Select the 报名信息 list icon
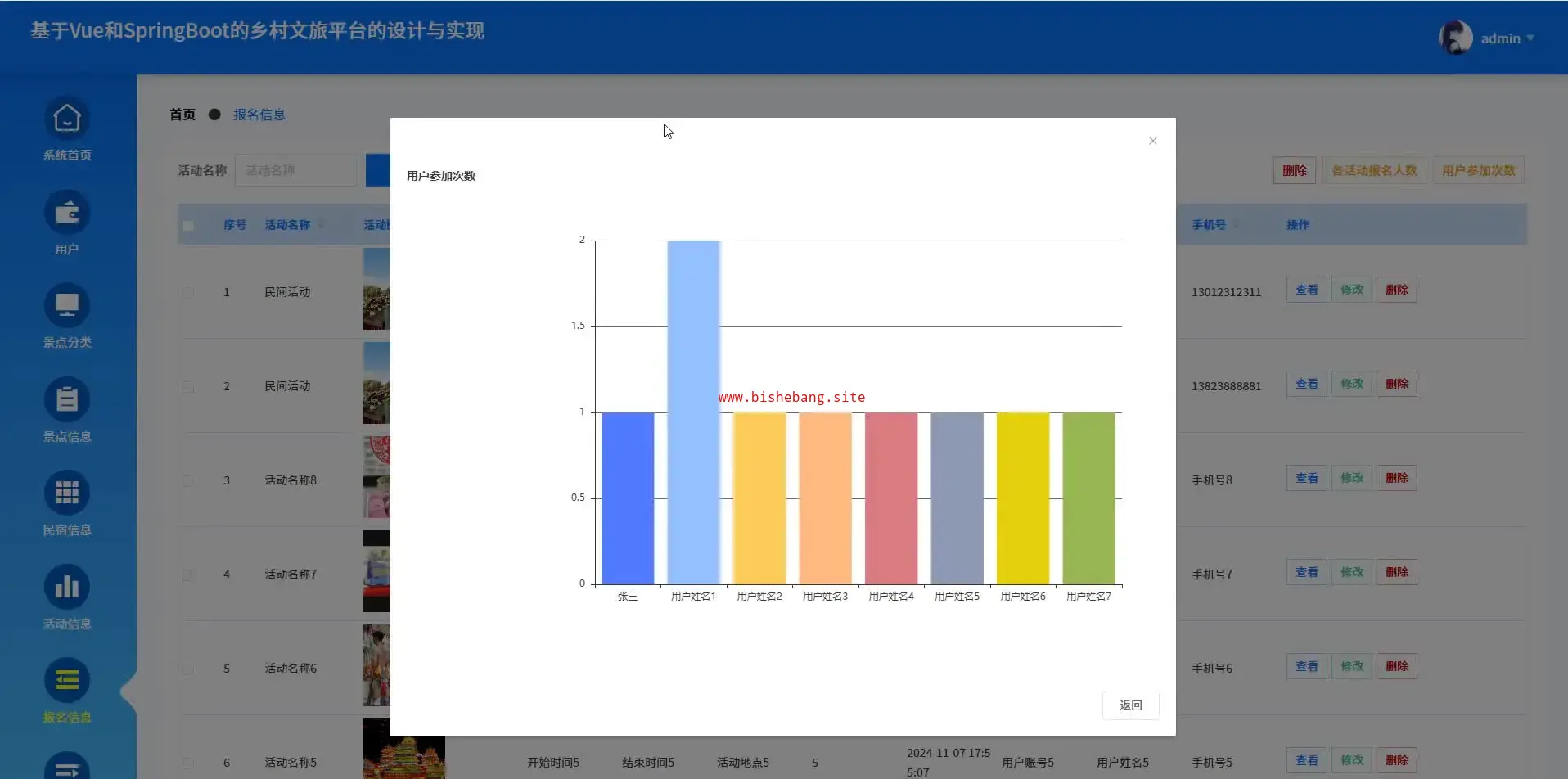The height and width of the screenshot is (779, 1568). coord(67,681)
